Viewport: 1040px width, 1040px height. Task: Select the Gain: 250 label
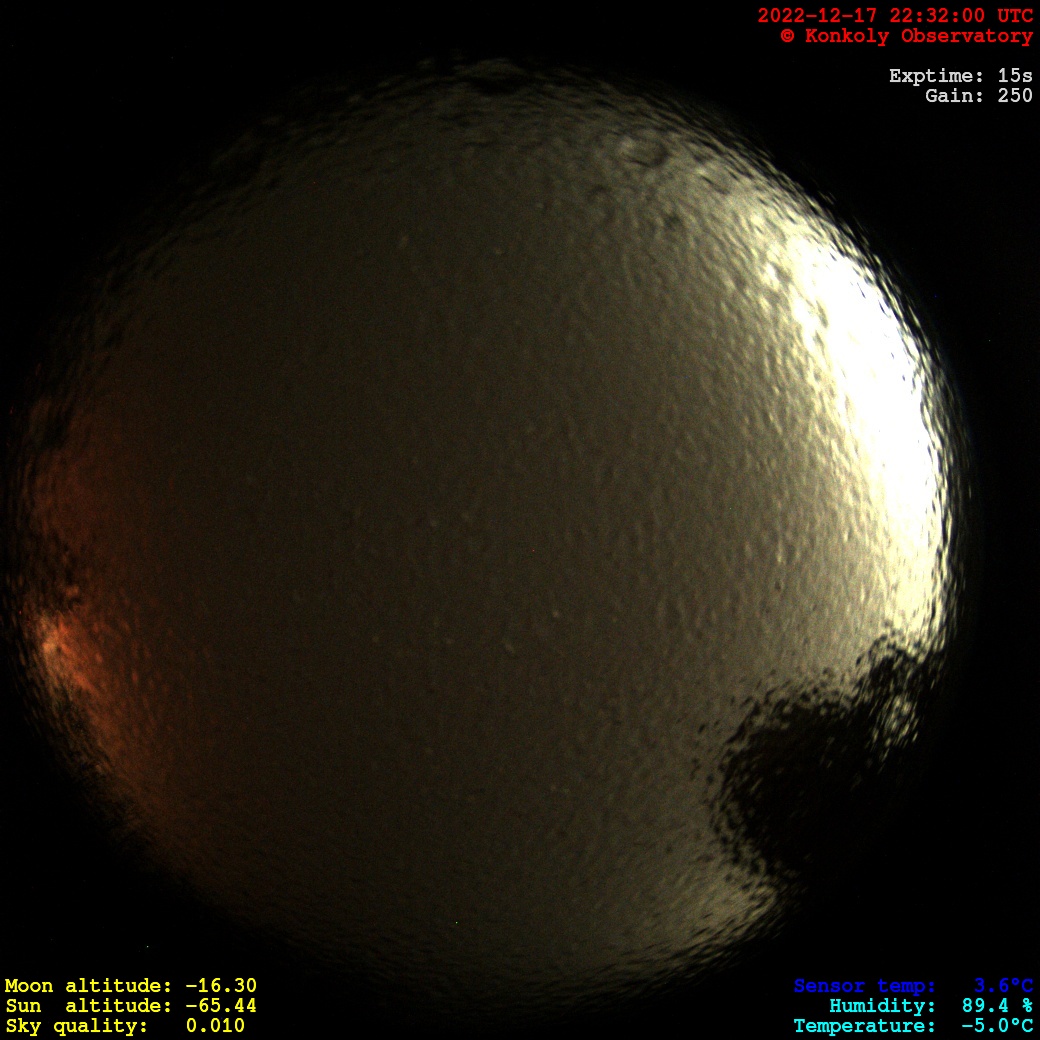click(x=978, y=96)
